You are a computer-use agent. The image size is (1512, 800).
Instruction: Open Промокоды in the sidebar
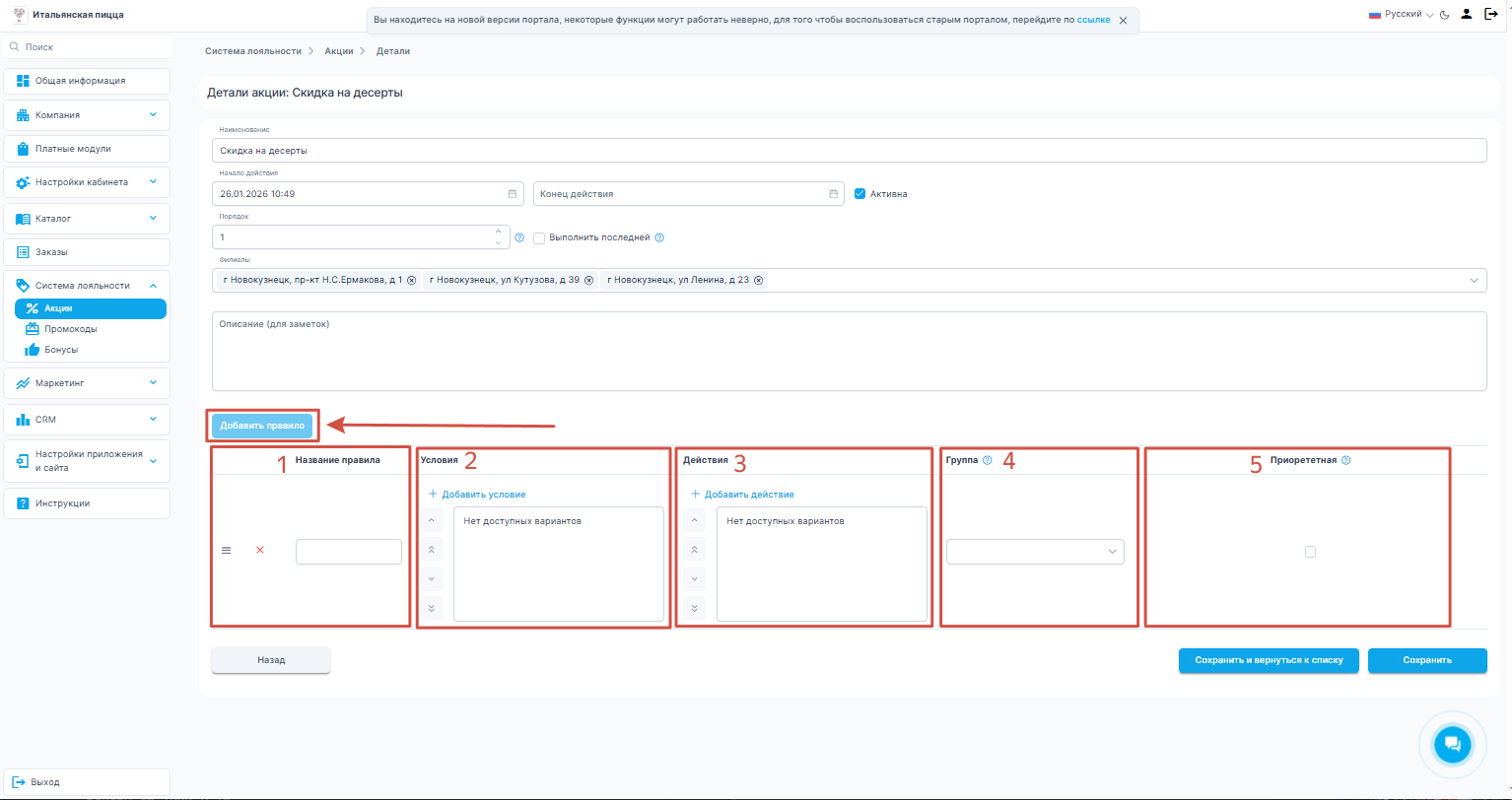click(x=70, y=329)
